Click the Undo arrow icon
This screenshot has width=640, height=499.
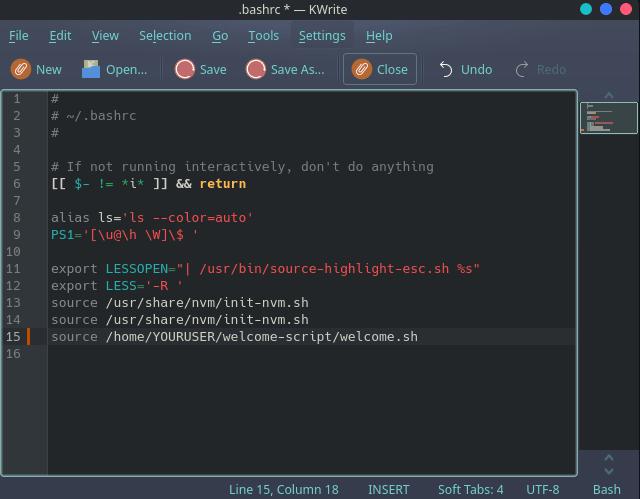(x=446, y=69)
